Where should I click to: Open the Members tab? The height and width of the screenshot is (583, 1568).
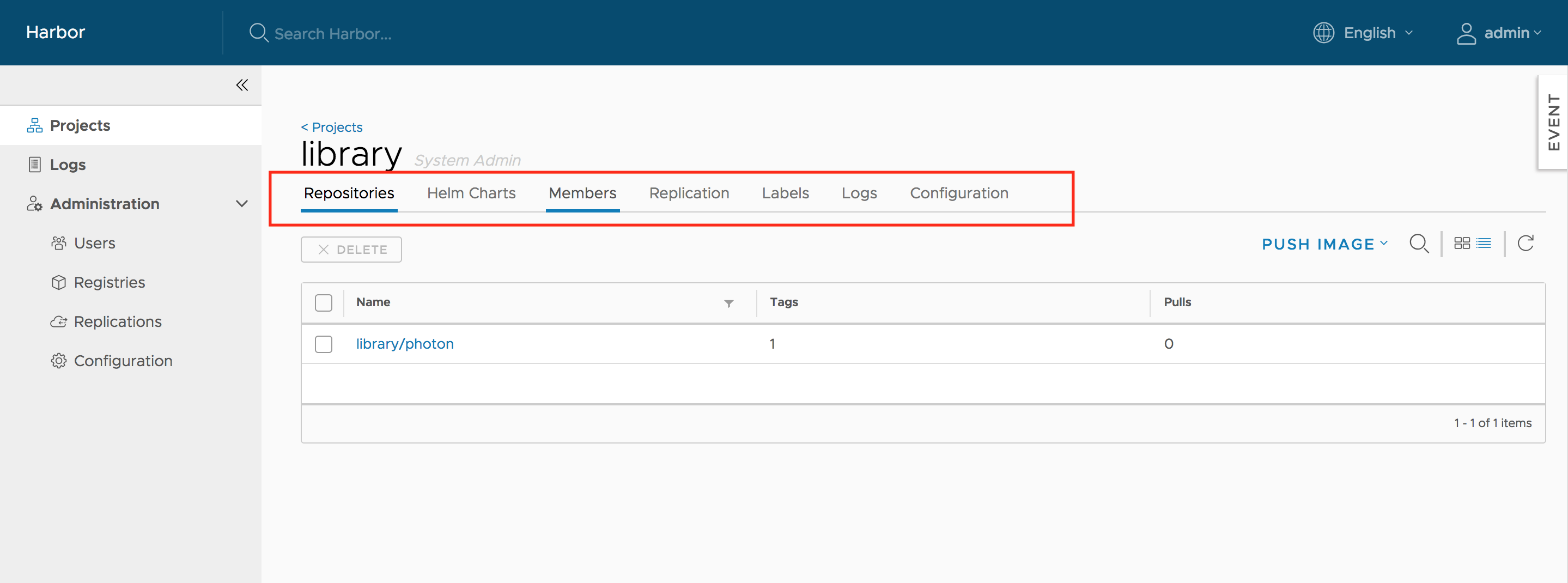click(x=582, y=193)
